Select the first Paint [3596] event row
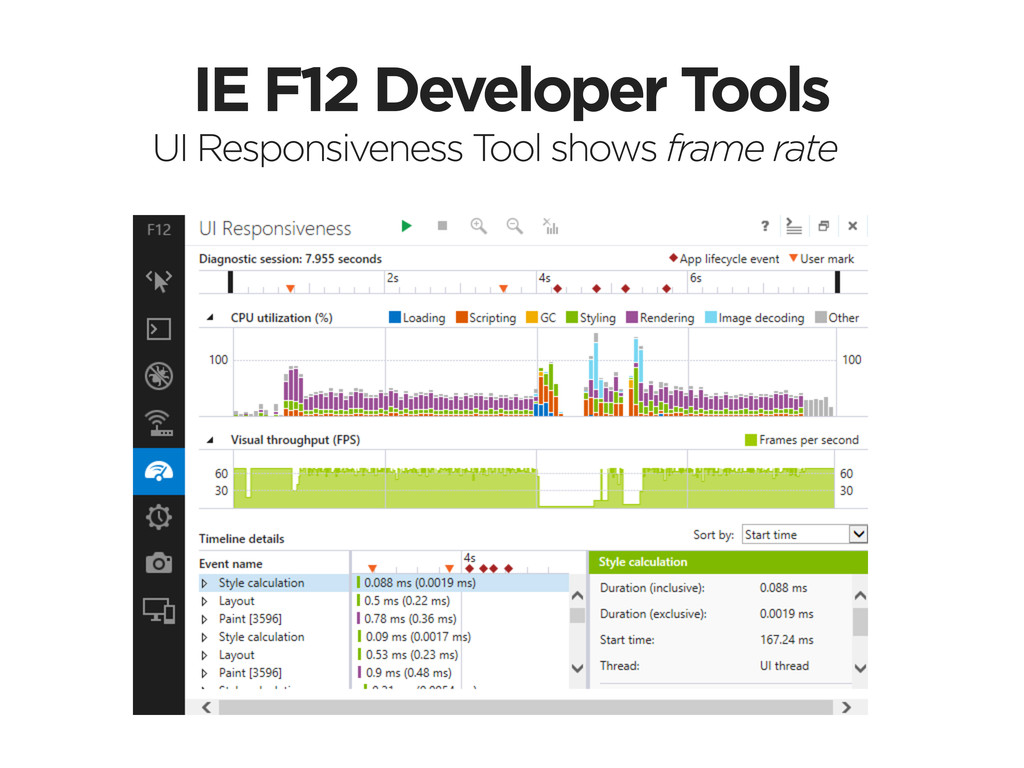 pos(250,619)
